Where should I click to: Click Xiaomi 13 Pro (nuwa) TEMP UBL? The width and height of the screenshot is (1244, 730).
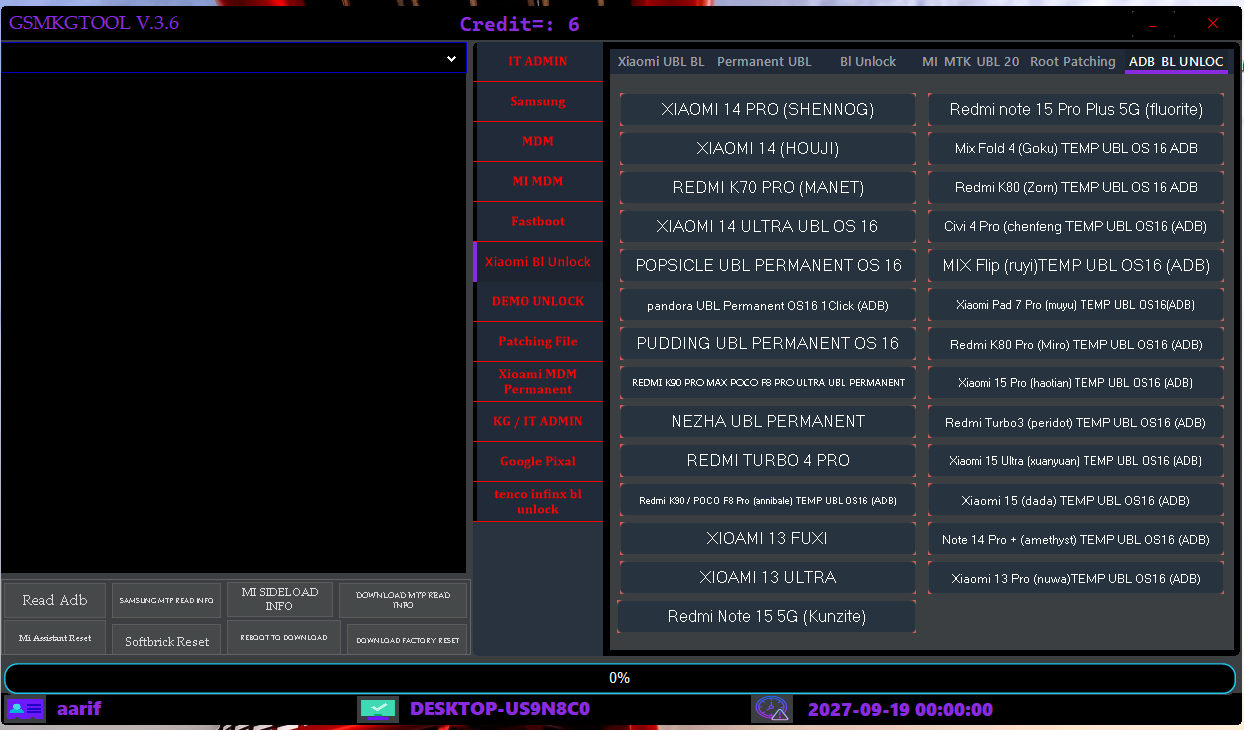coord(1076,578)
